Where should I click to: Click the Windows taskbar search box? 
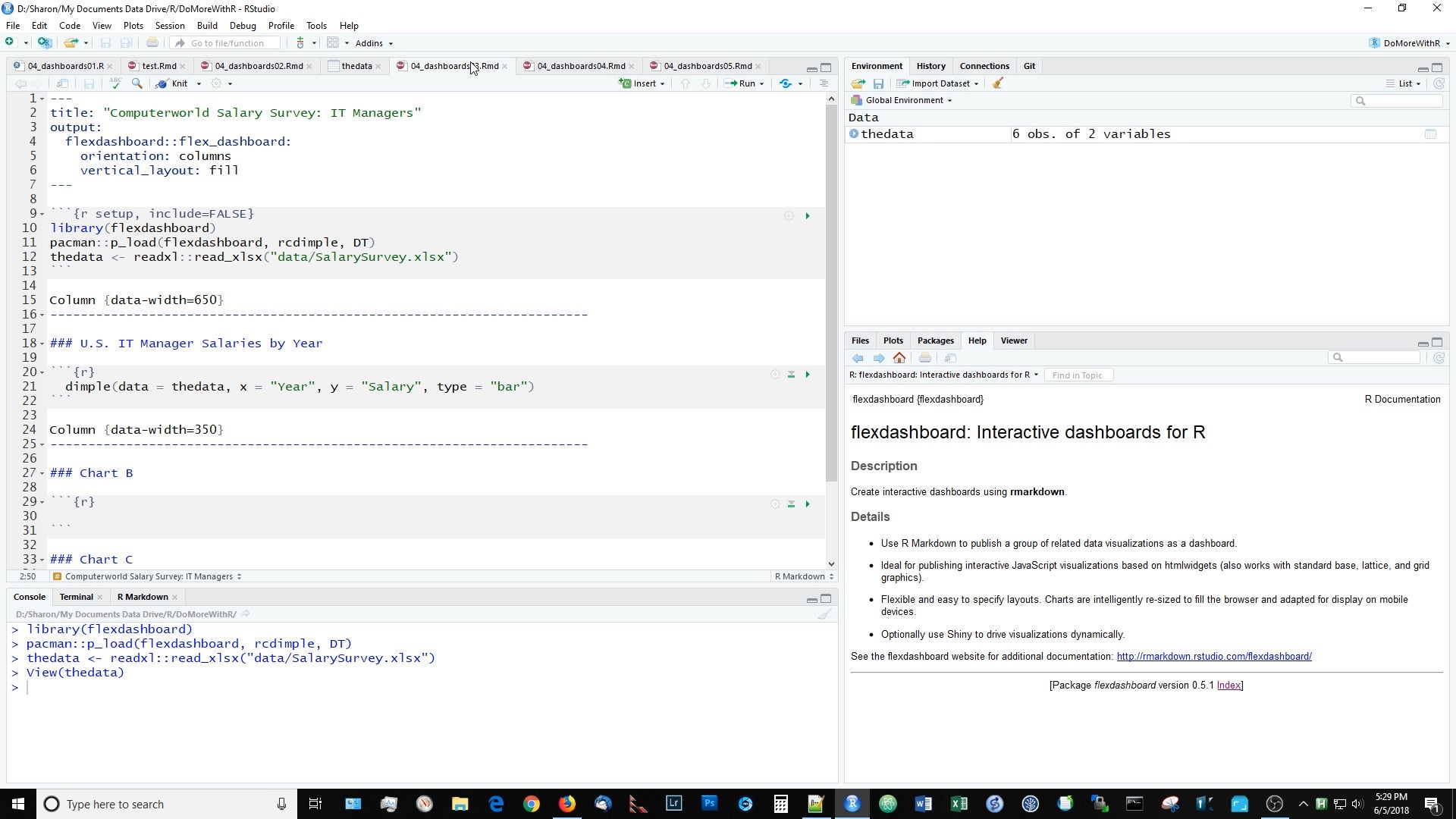coord(165,804)
